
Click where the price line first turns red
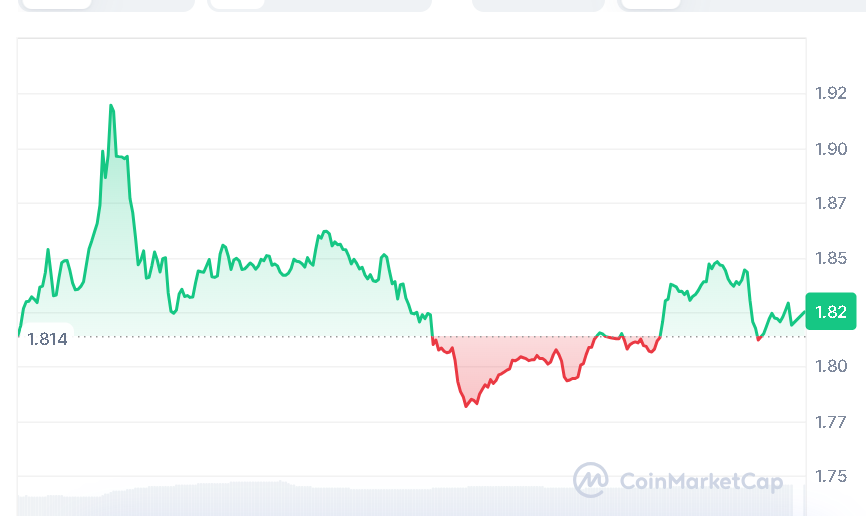point(432,341)
